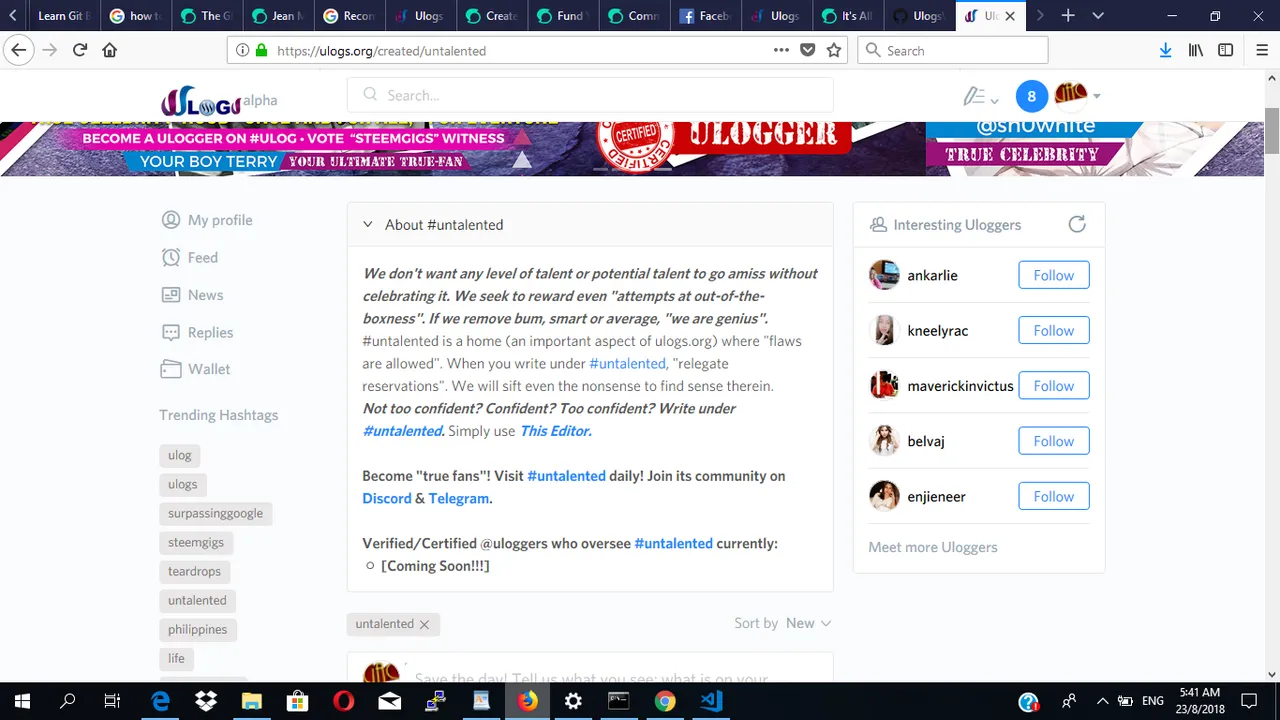
Task: Switch to the Fund tab
Action: (x=563, y=16)
